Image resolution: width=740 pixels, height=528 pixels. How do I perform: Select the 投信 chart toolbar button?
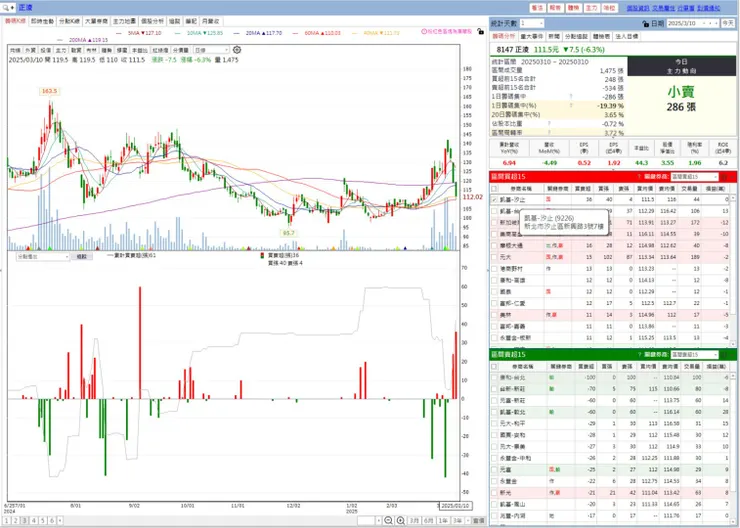point(45,50)
